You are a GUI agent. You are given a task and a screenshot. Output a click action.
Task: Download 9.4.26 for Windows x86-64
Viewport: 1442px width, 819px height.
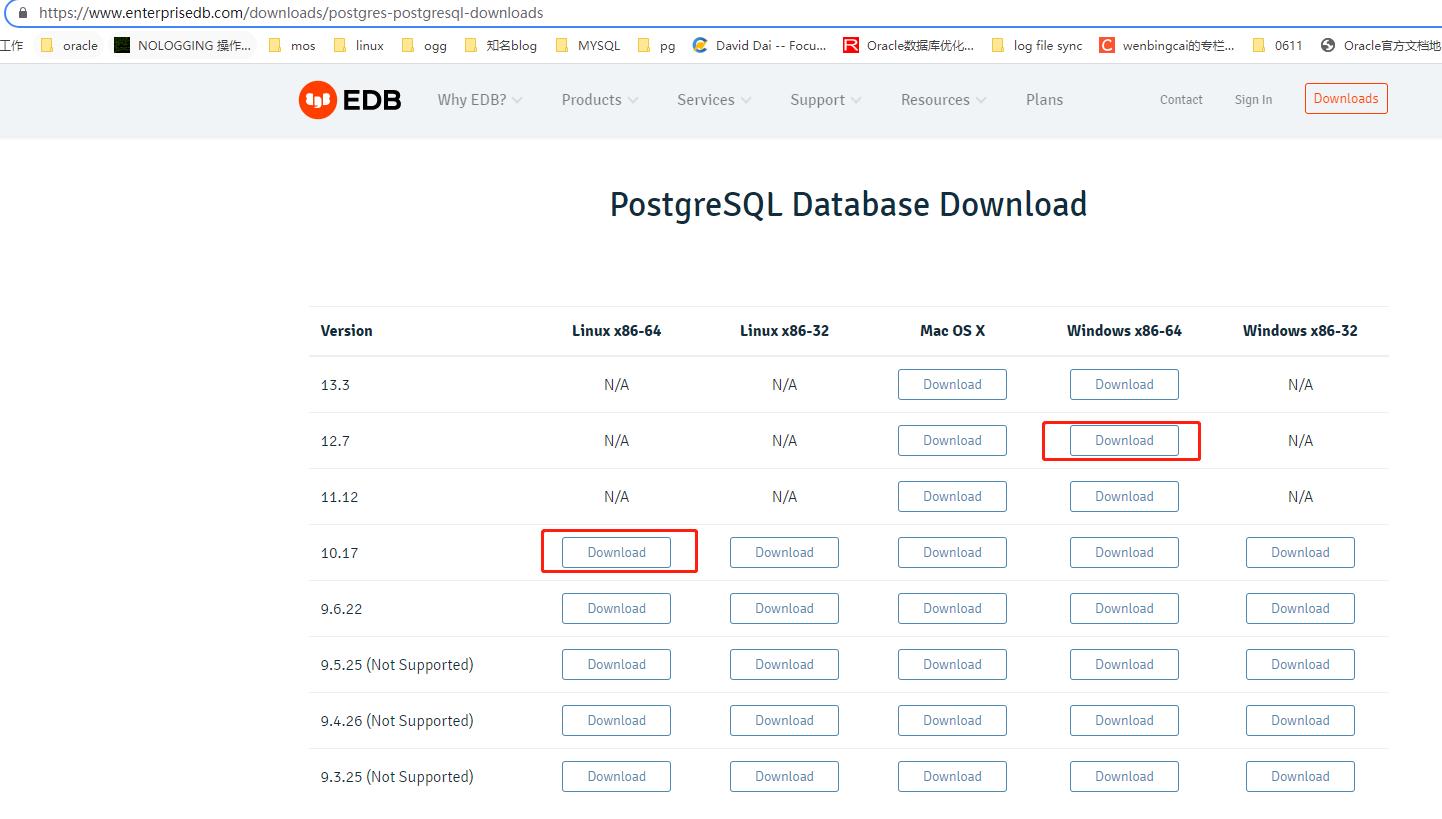1124,720
